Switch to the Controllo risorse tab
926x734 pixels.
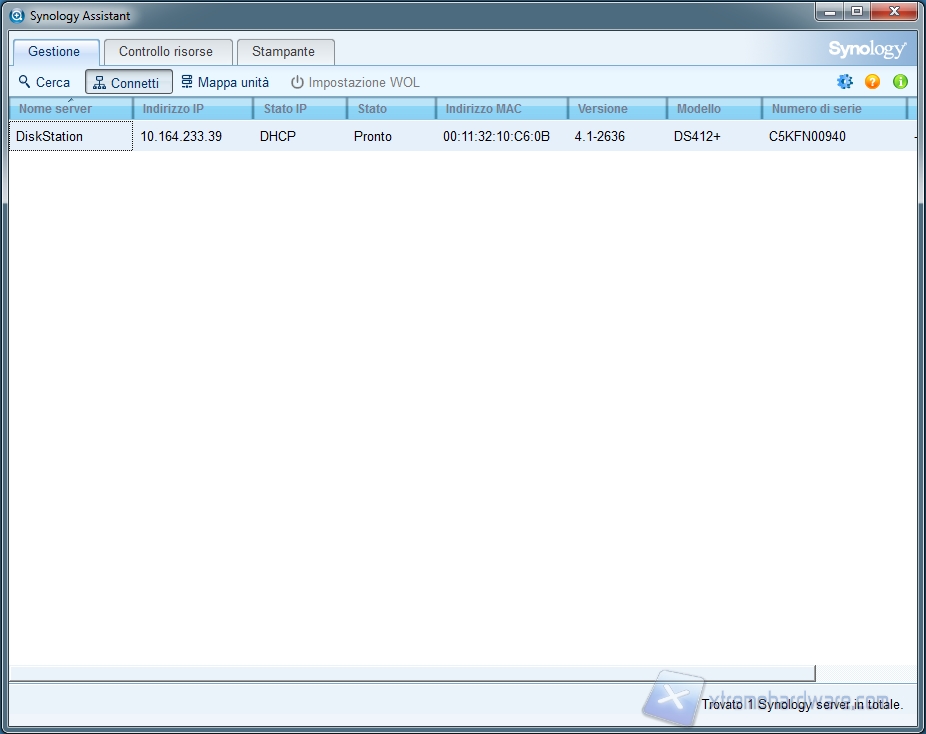[166, 52]
